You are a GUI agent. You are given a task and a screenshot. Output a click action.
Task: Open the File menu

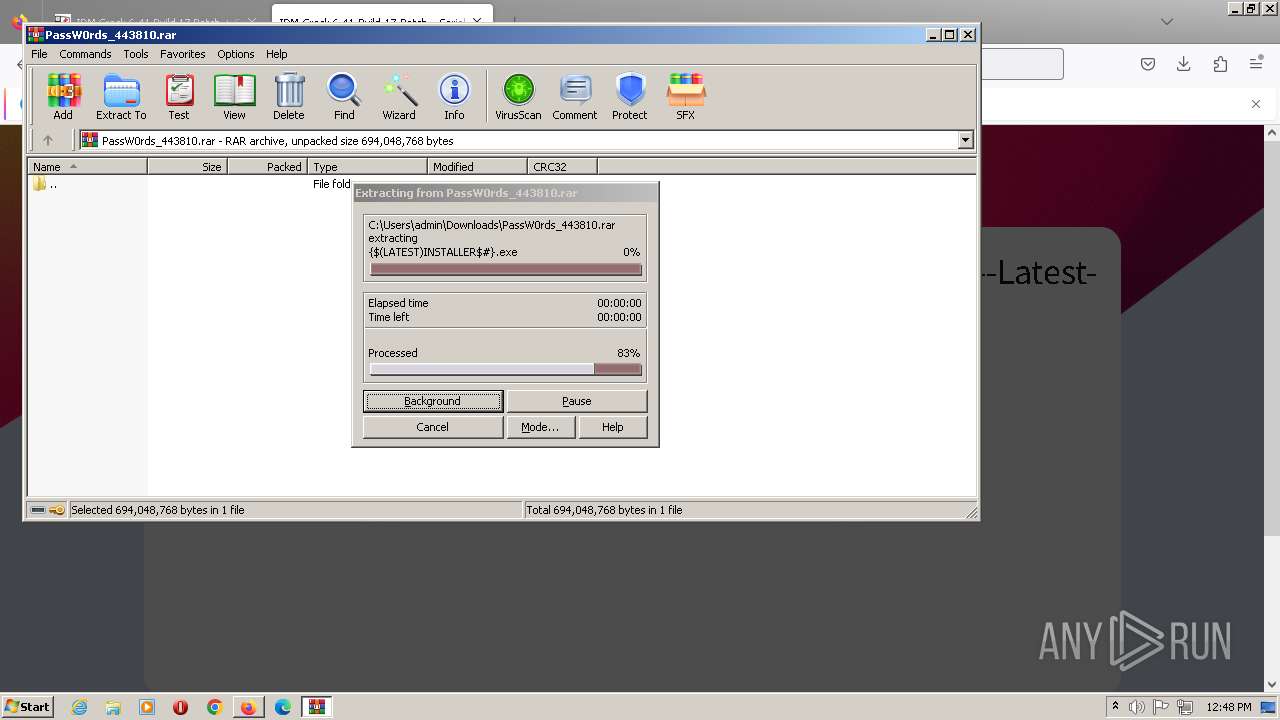click(x=39, y=54)
